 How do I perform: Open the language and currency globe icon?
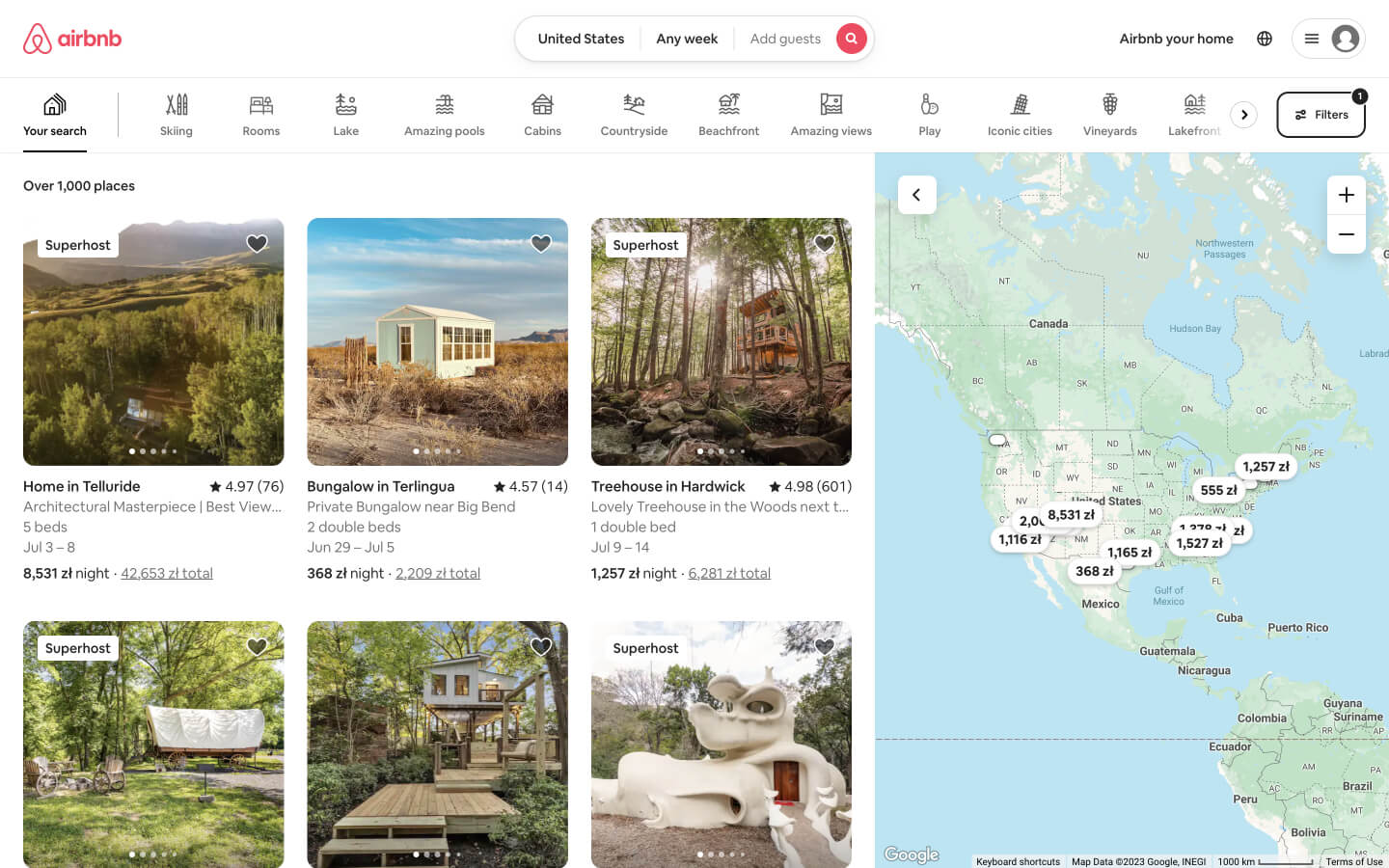click(x=1264, y=39)
